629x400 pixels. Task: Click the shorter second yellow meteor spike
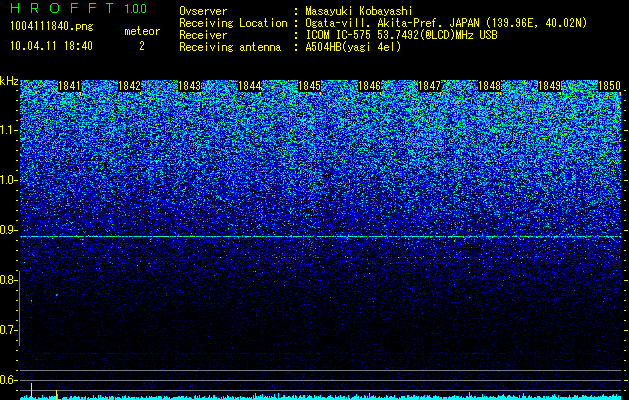pos(57,394)
